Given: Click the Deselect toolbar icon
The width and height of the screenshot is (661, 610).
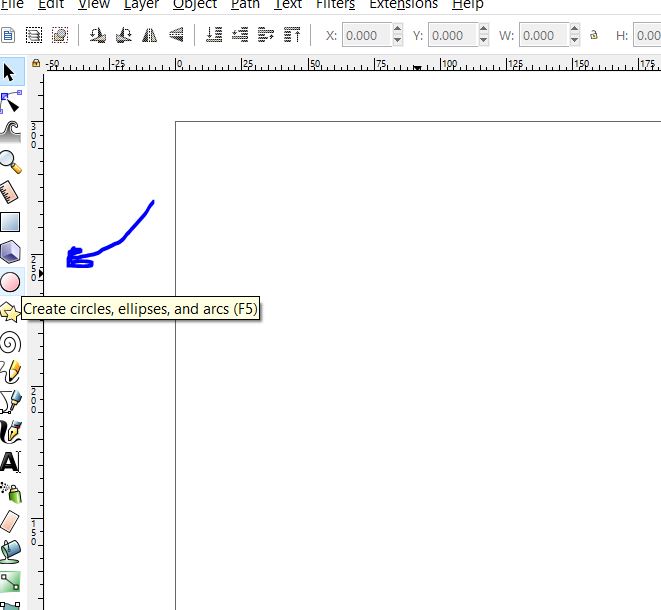Looking at the screenshot, I should (60, 35).
